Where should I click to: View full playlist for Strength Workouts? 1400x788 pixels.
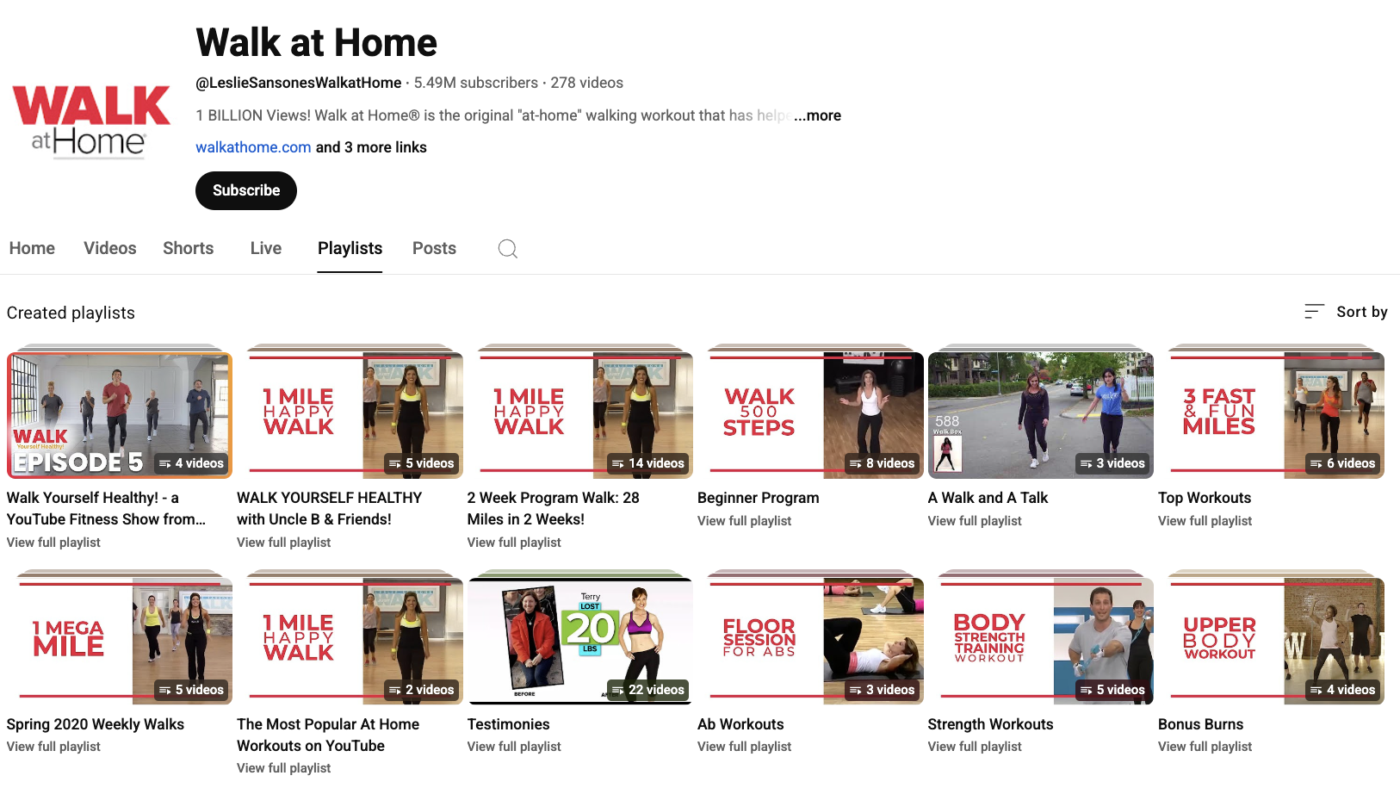[975, 747]
